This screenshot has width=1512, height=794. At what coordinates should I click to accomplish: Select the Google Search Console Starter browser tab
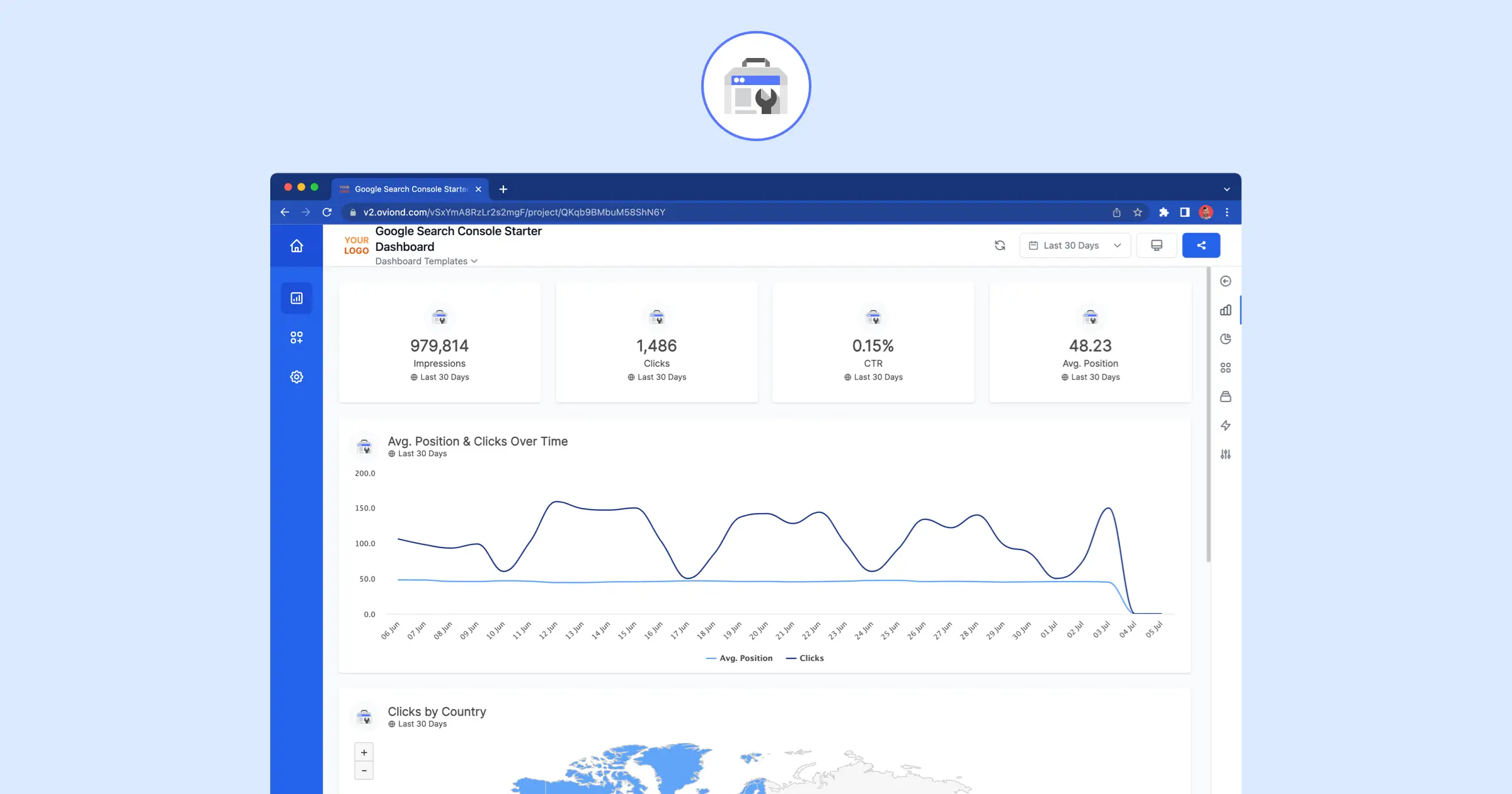410,189
